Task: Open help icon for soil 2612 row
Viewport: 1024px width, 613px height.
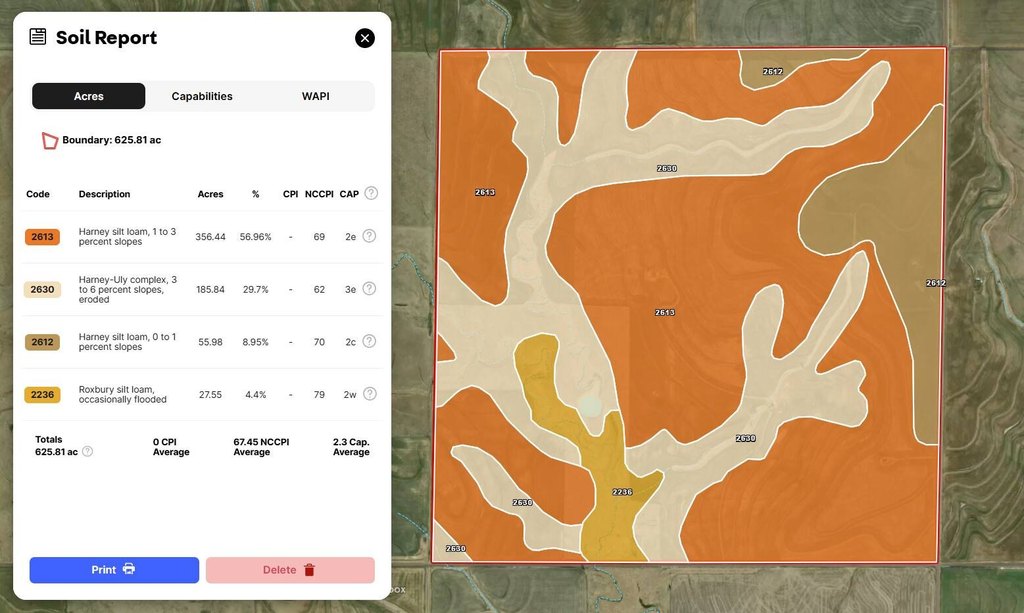Action: point(369,341)
